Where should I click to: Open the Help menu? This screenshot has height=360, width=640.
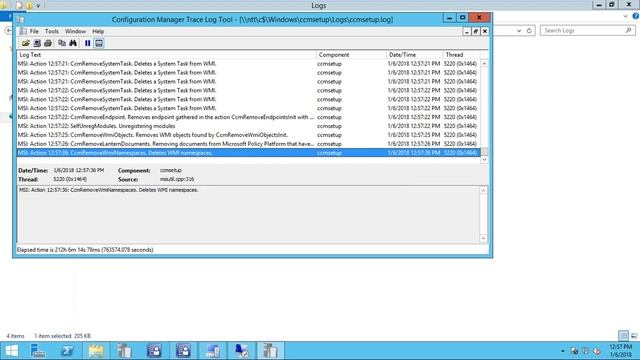point(98,31)
